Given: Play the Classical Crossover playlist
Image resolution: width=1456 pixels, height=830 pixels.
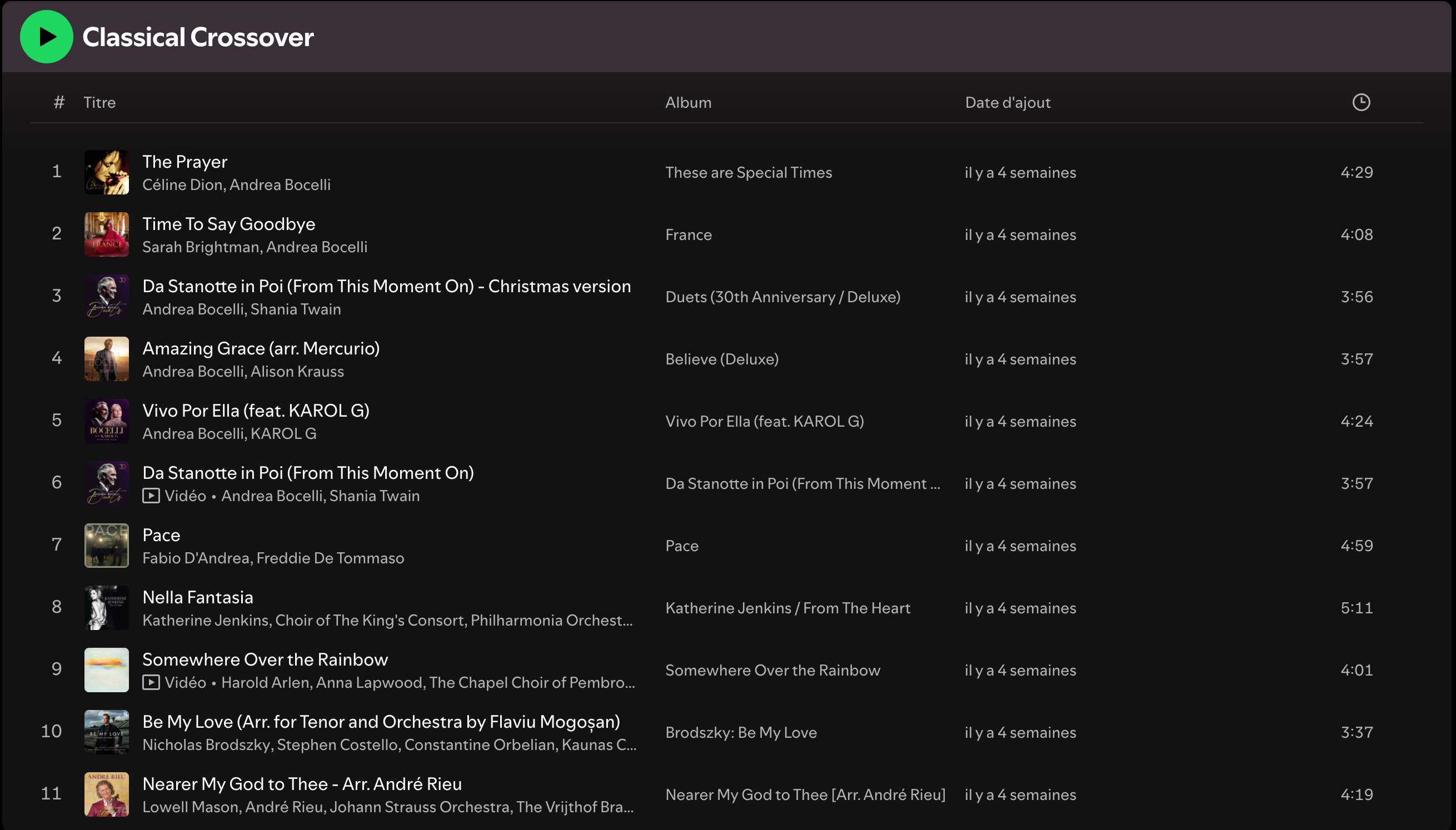Looking at the screenshot, I should (x=46, y=37).
